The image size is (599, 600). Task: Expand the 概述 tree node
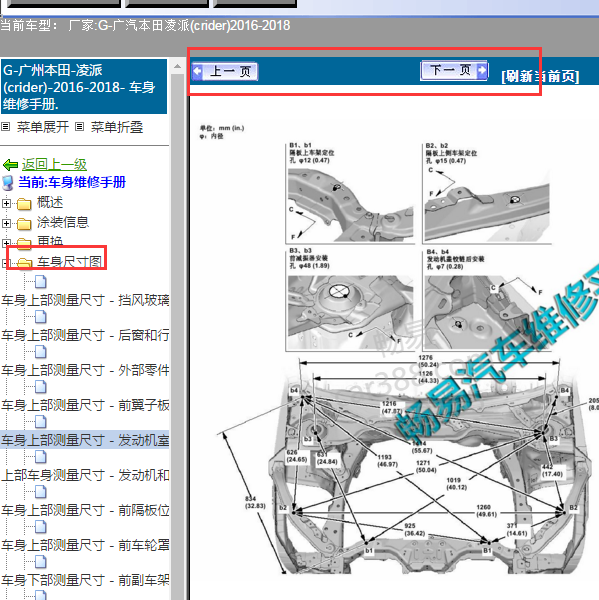click(x=6, y=203)
